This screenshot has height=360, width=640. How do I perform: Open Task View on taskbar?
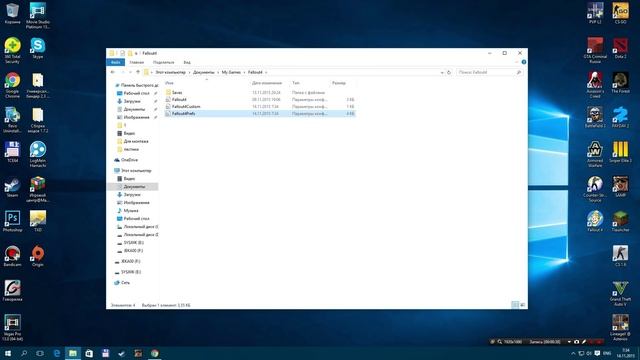pyautogui.click(x=40, y=353)
